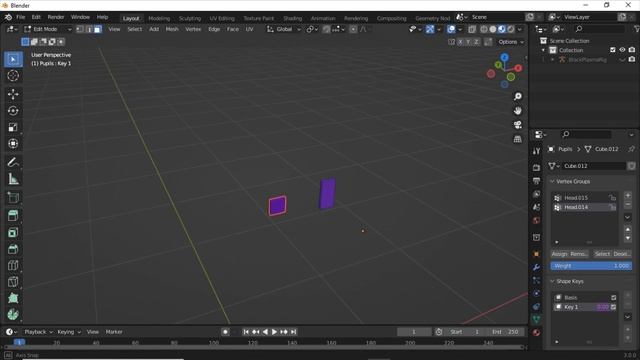Pick the Knife tool
This screenshot has width=640, height=360.
[x=13, y=282]
